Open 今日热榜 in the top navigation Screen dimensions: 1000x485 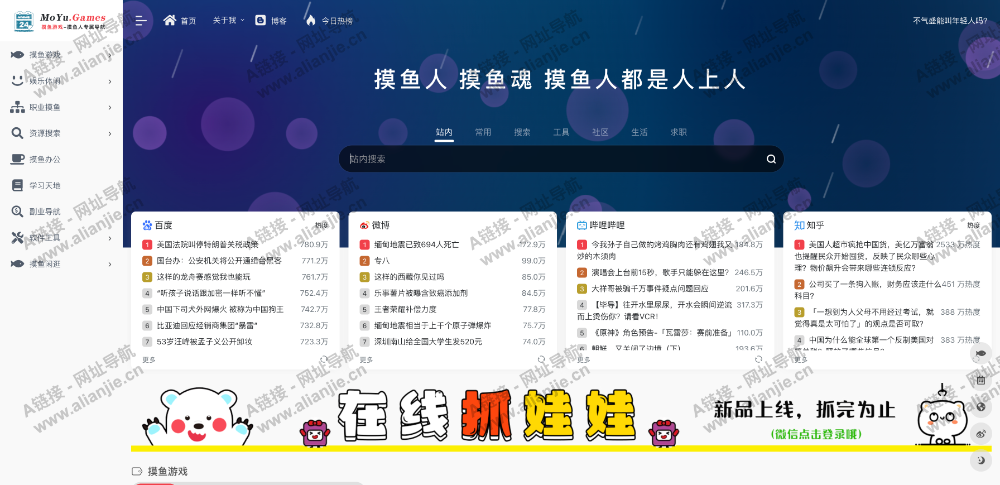click(329, 20)
